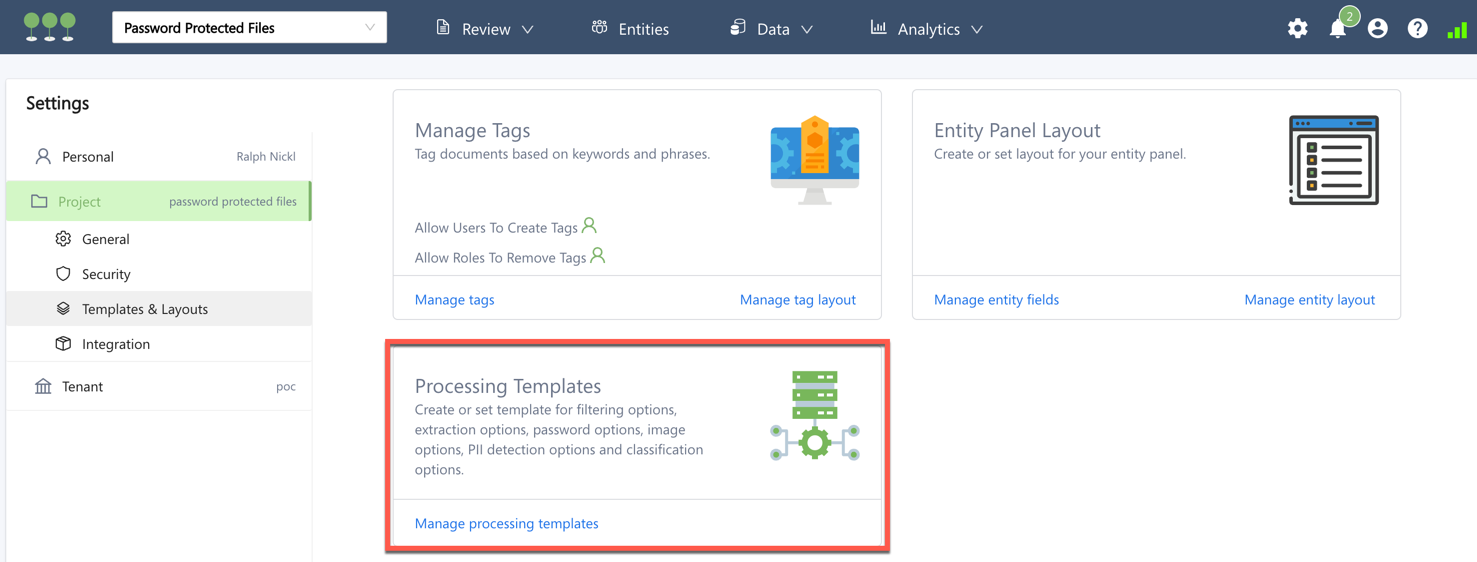Select Security in settings sidebar
The image size is (1477, 562).
coord(106,274)
